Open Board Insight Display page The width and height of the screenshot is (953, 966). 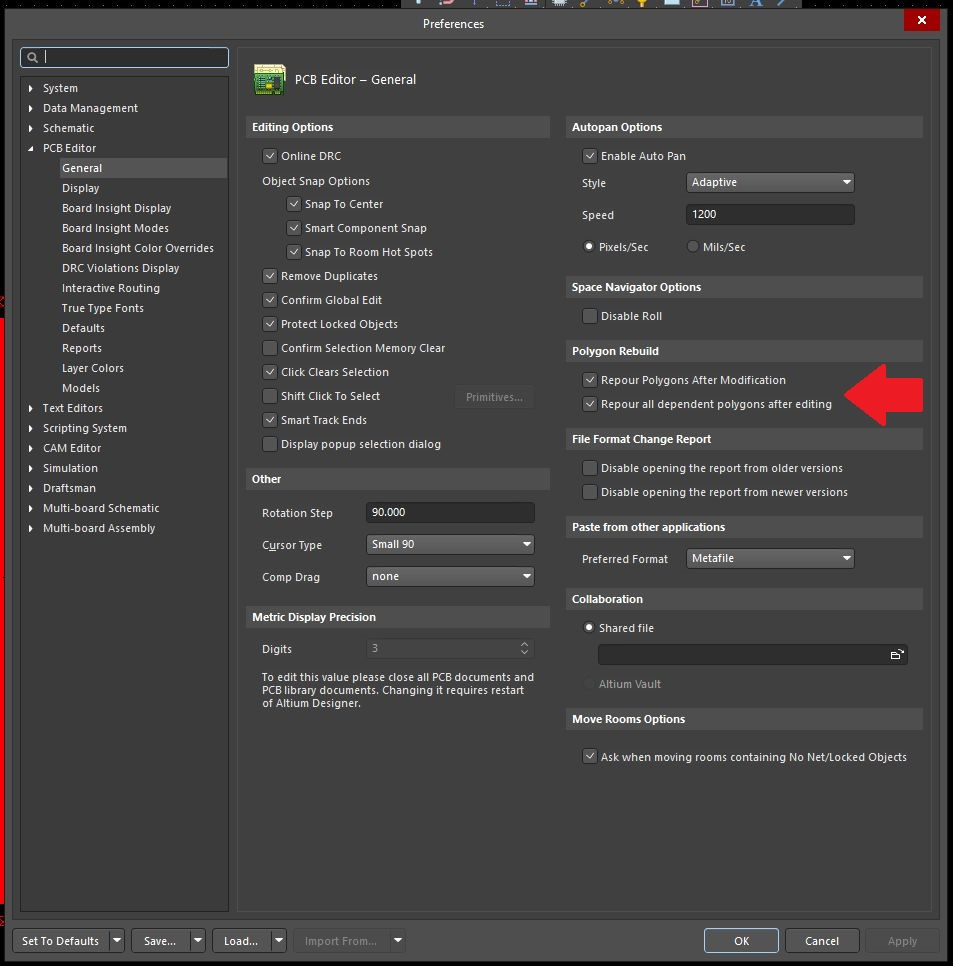(x=116, y=208)
